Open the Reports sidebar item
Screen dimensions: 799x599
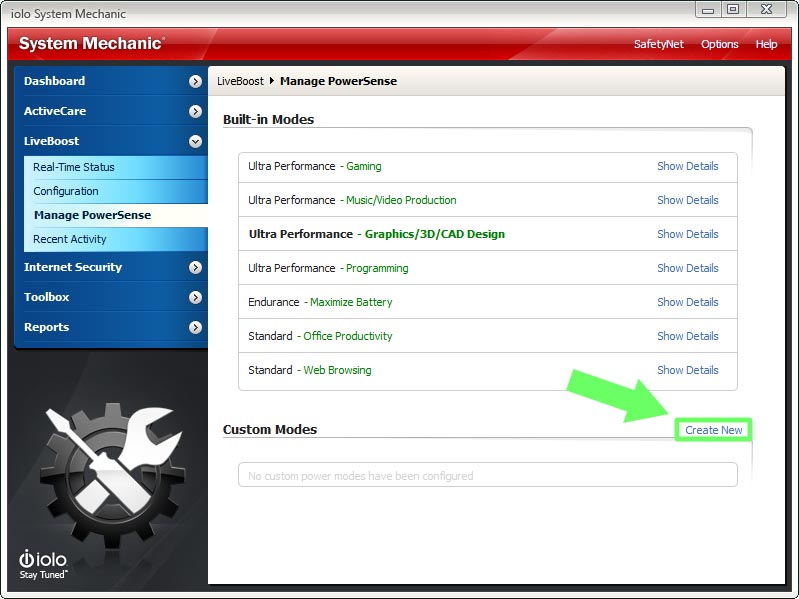coord(46,327)
